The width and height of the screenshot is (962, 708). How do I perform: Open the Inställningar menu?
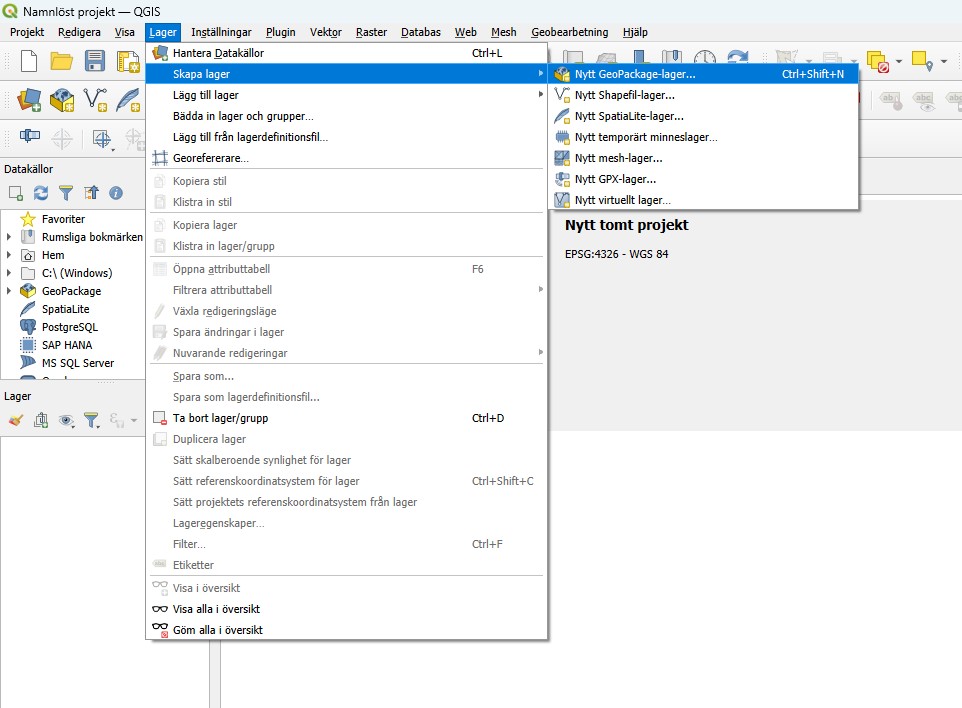click(x=221, y=32)
